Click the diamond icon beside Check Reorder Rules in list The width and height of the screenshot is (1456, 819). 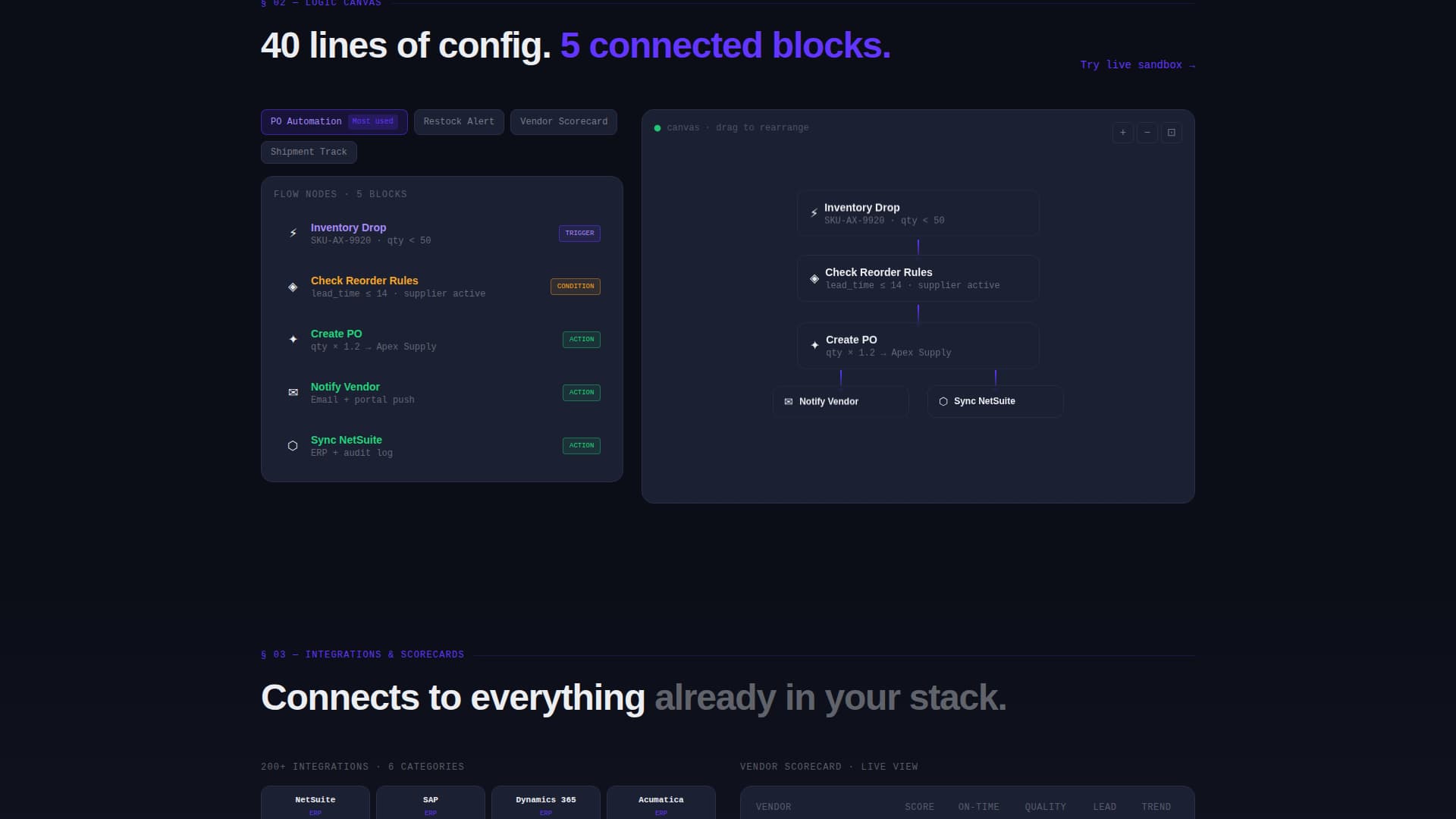pyautogui.click(x=293, y=287)
